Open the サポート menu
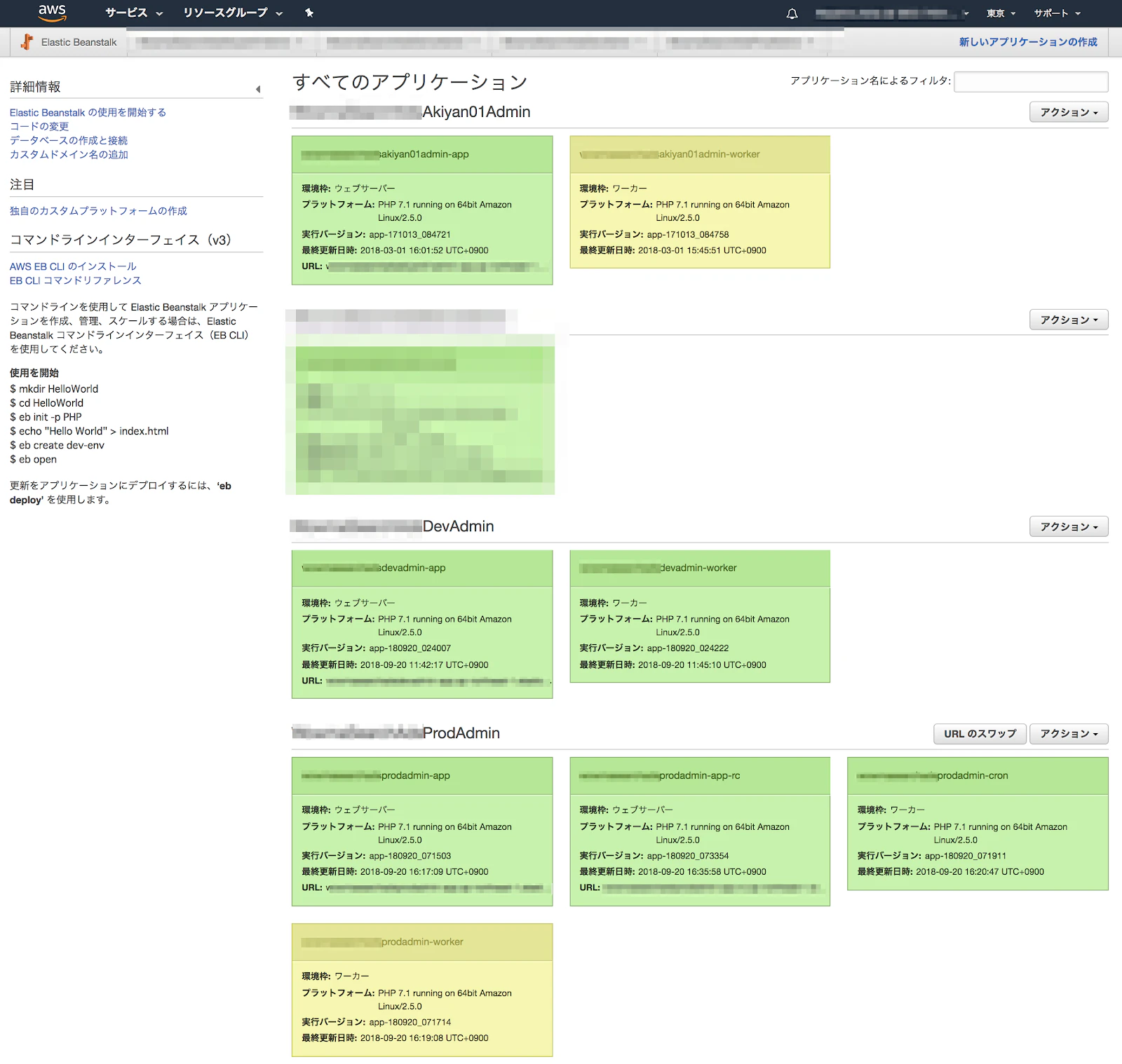The width and height of the screenshot is (1122, 1064). (x=1057, y=13)
